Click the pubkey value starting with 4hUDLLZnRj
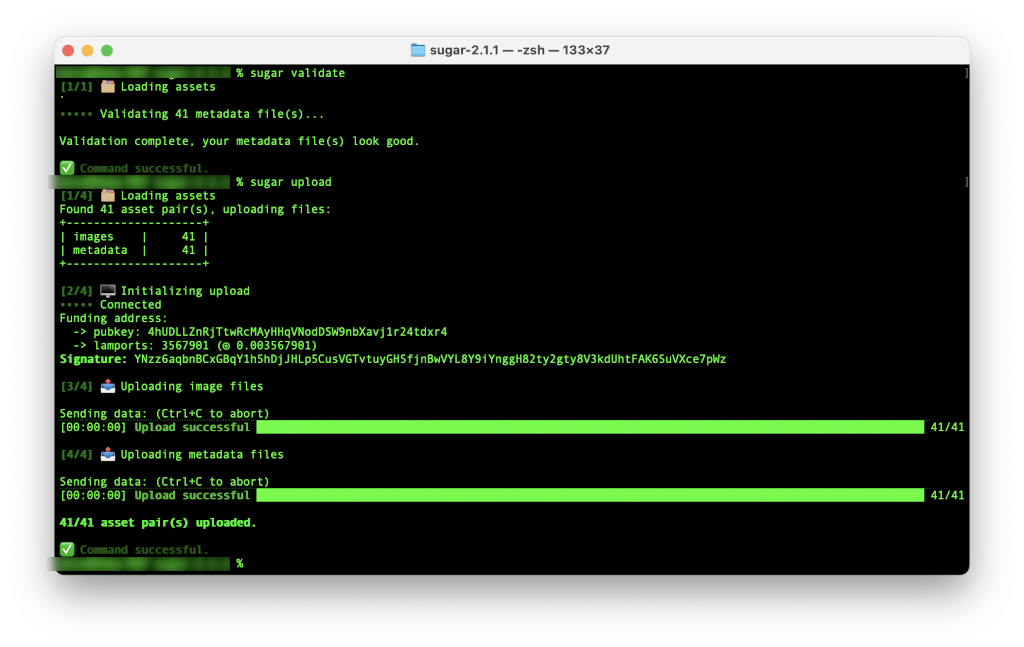Viewport: 1024px width, 647px height. [297, 332]
